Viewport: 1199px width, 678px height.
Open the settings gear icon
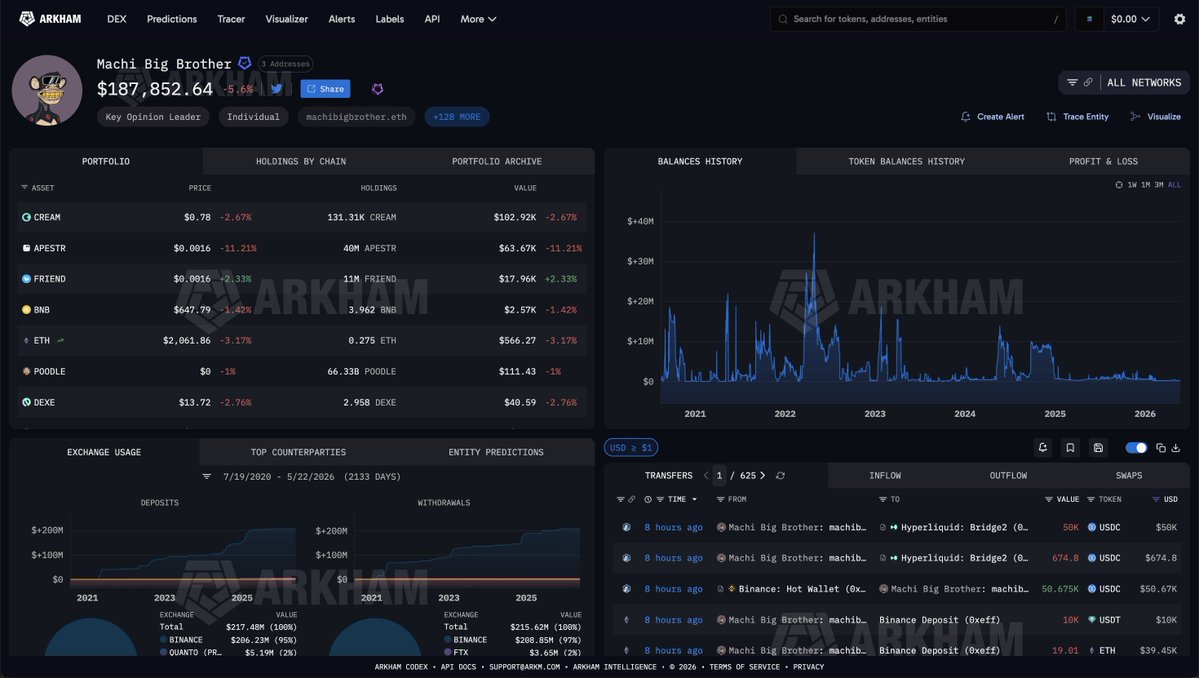click(1179, 19)
